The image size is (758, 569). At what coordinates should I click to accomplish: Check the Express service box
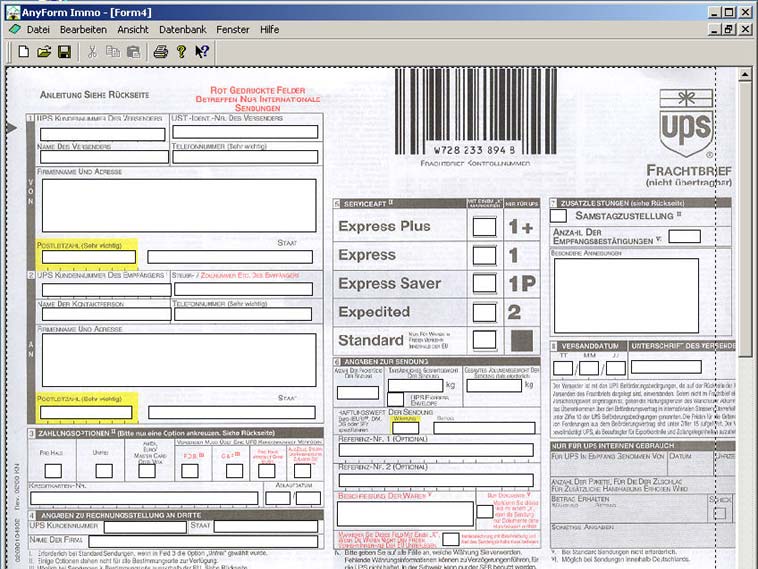click(484, 255)
